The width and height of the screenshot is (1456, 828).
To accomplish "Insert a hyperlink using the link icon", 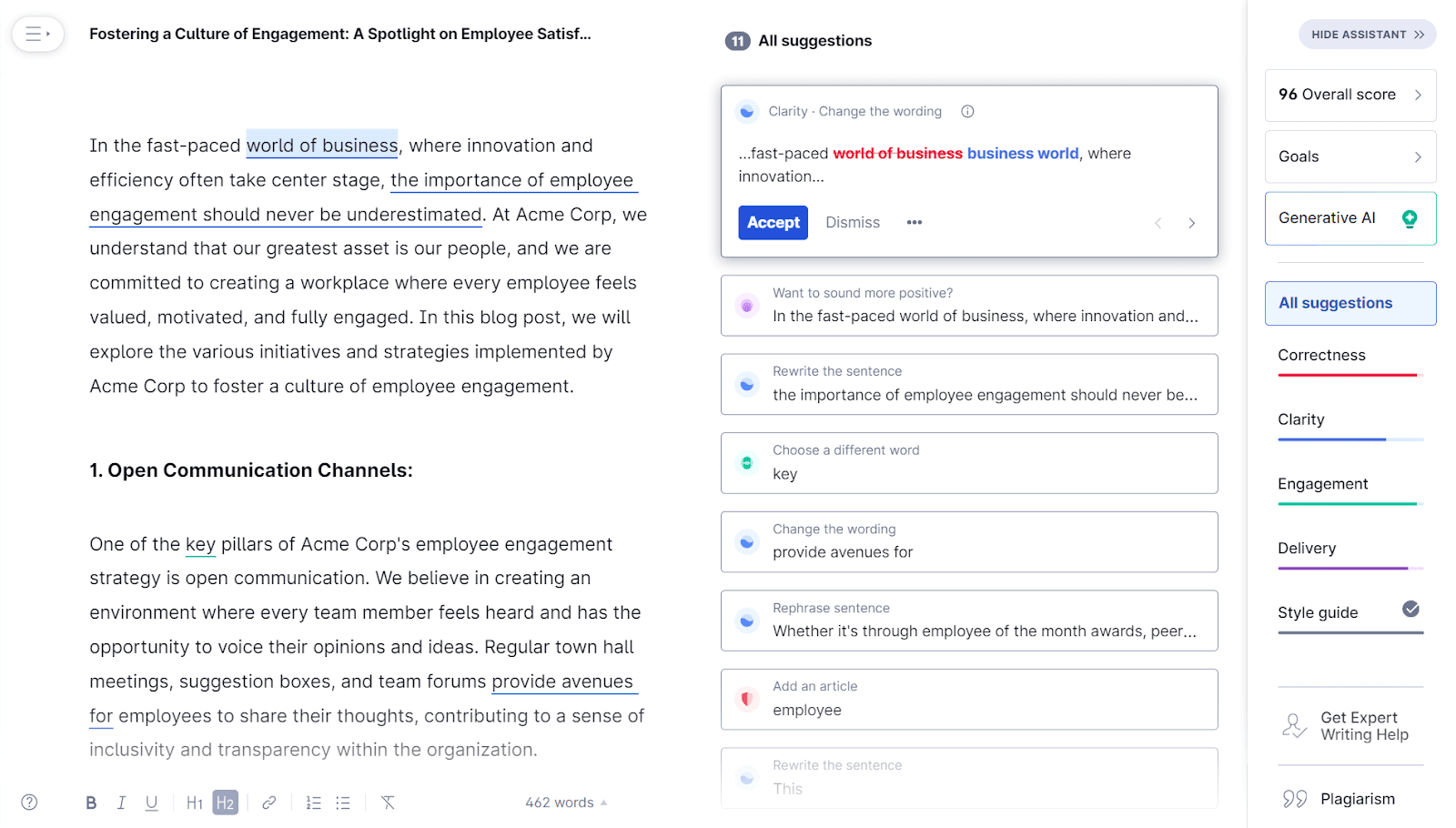I will (268, 802).
